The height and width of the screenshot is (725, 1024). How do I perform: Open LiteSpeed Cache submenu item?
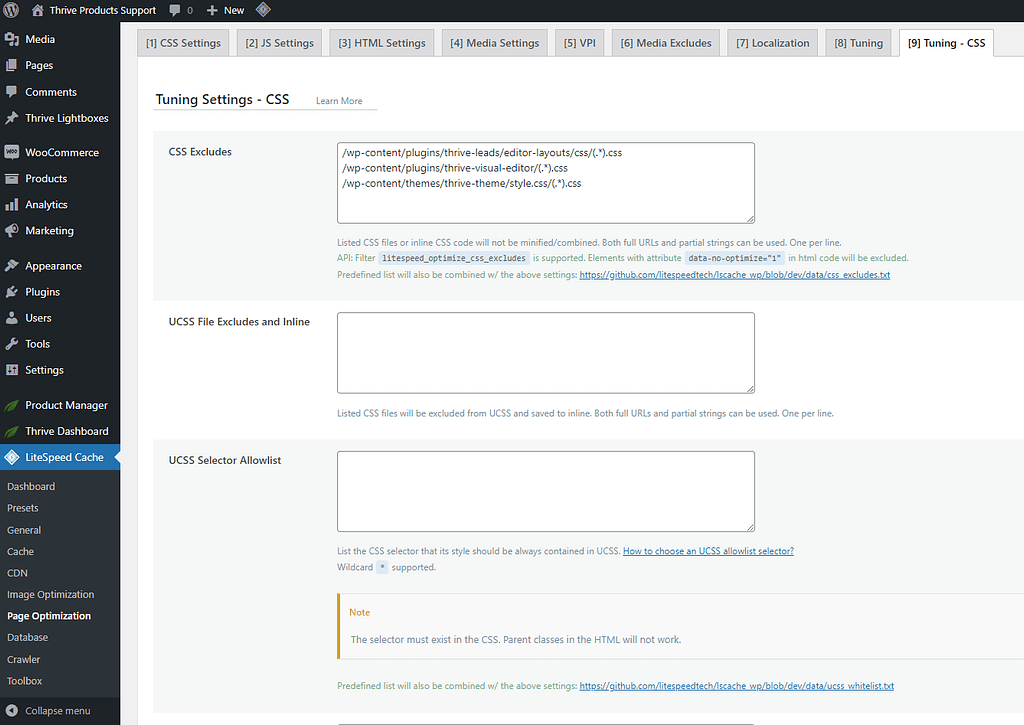pyautogui.click(x=20, y=552)
